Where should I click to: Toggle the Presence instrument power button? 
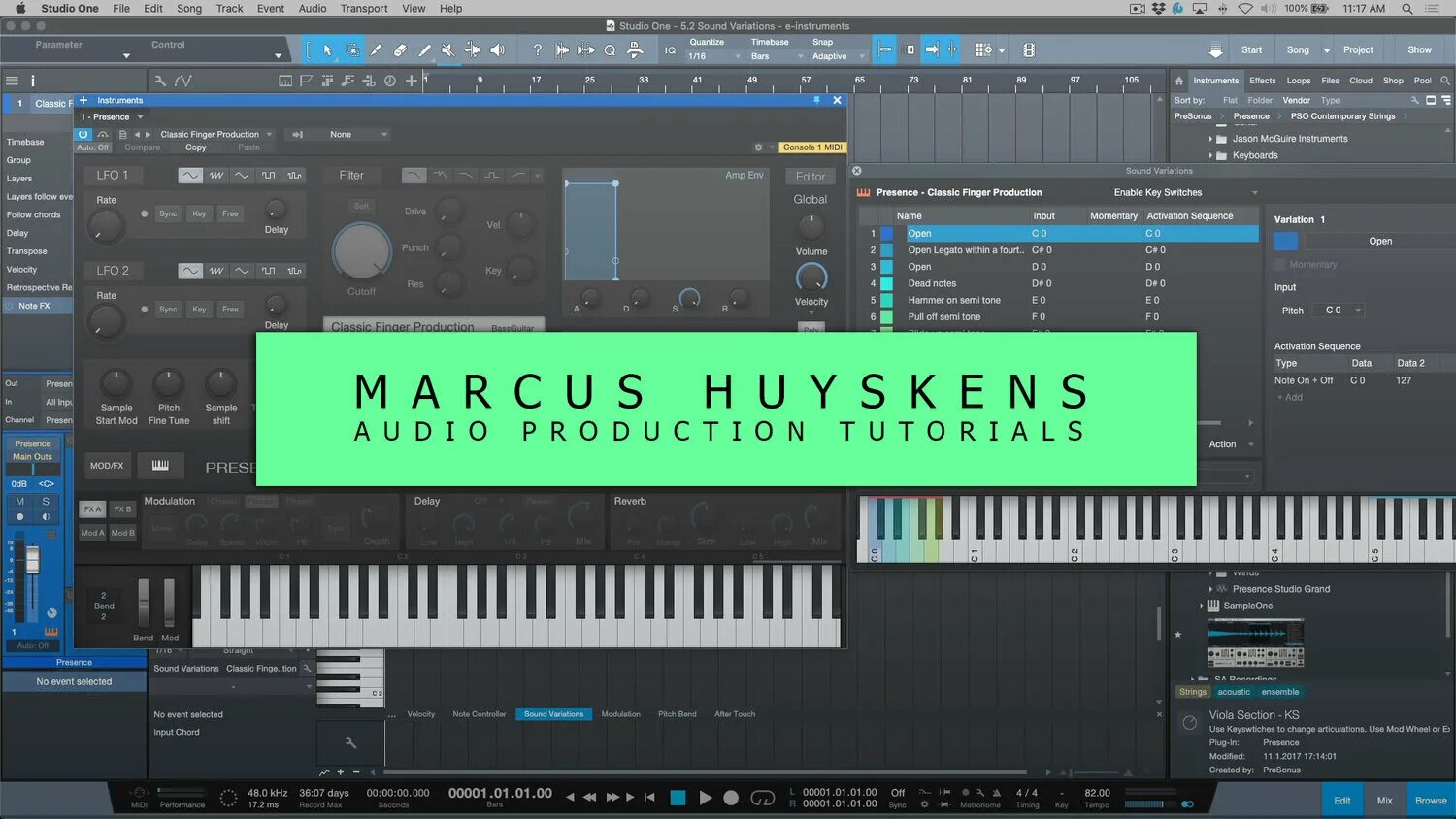[x=83, y=135]
